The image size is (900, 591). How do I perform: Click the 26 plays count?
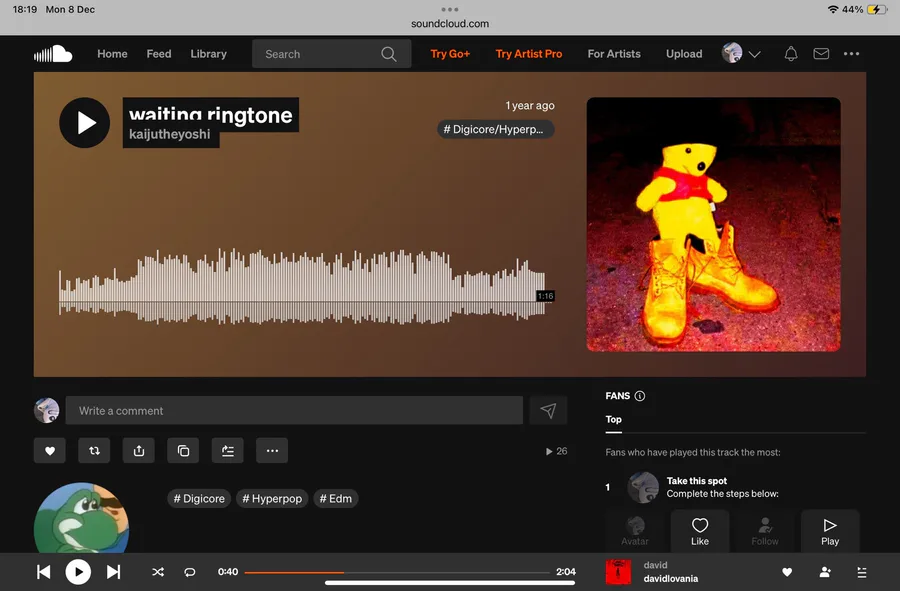click(556, 452)
